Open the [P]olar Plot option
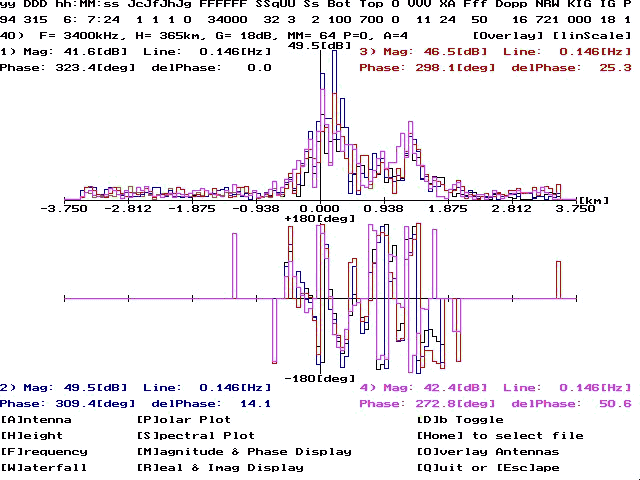This screenshot has height=480, width=640. (184, 420)
